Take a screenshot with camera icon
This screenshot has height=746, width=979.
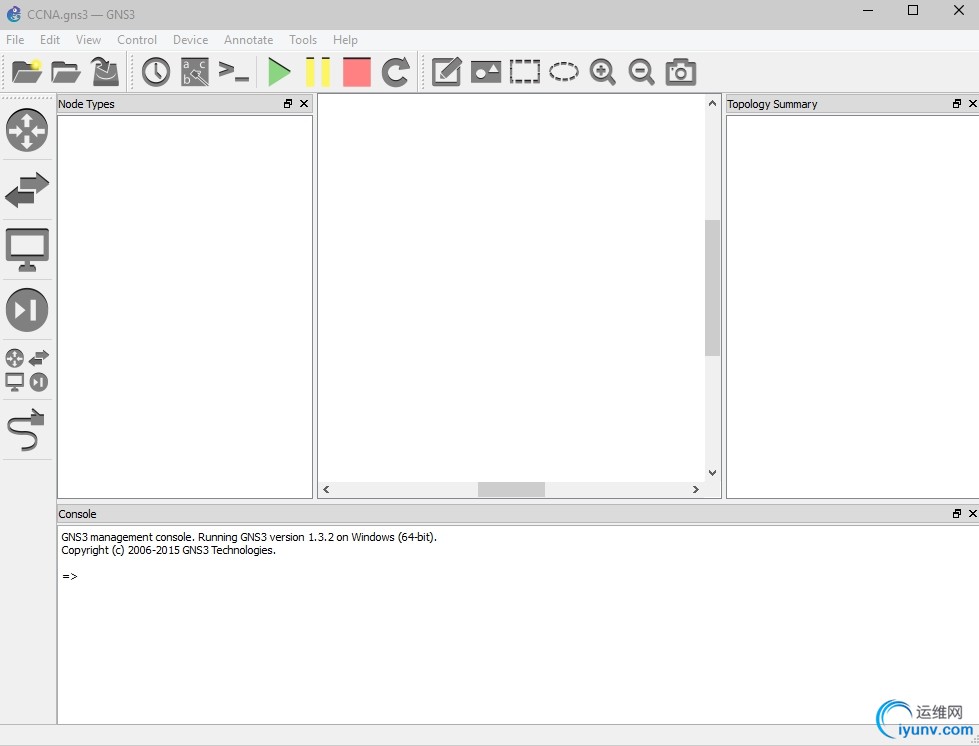[681, 72]
